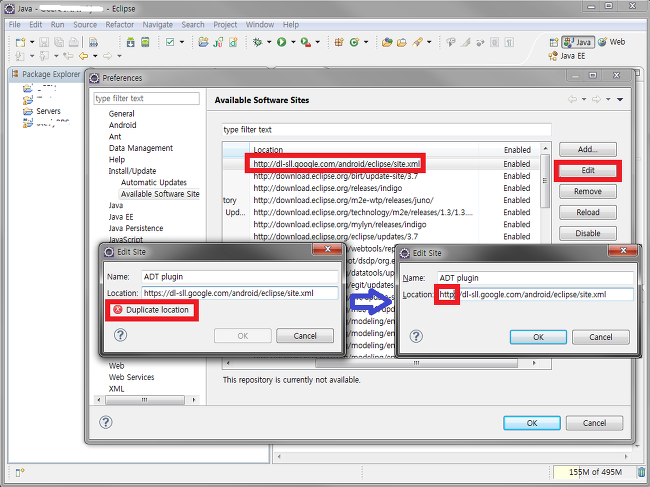Open Back history dropdown in main toolbar
The image size is (650, 487).
[95, 56]
